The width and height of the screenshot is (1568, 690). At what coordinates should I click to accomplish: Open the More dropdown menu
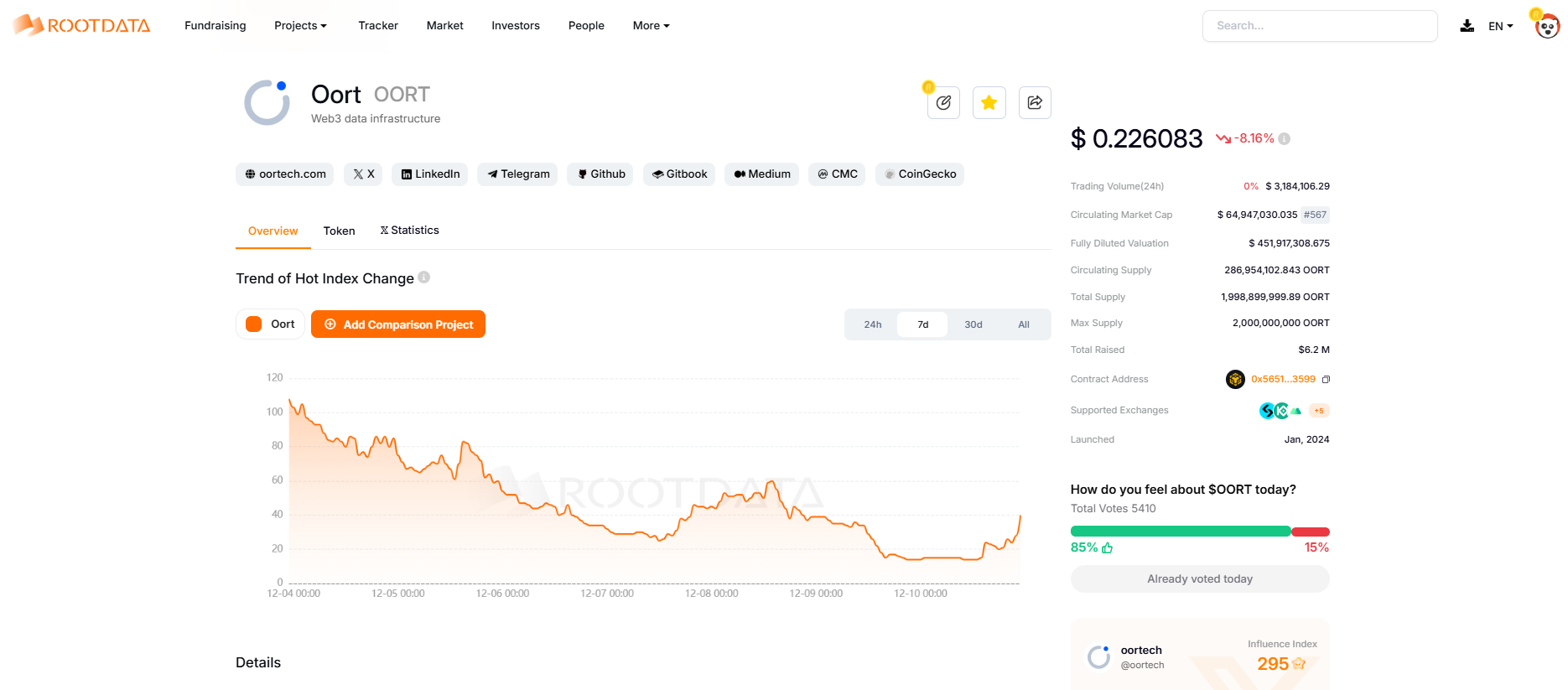coord(652,26)
